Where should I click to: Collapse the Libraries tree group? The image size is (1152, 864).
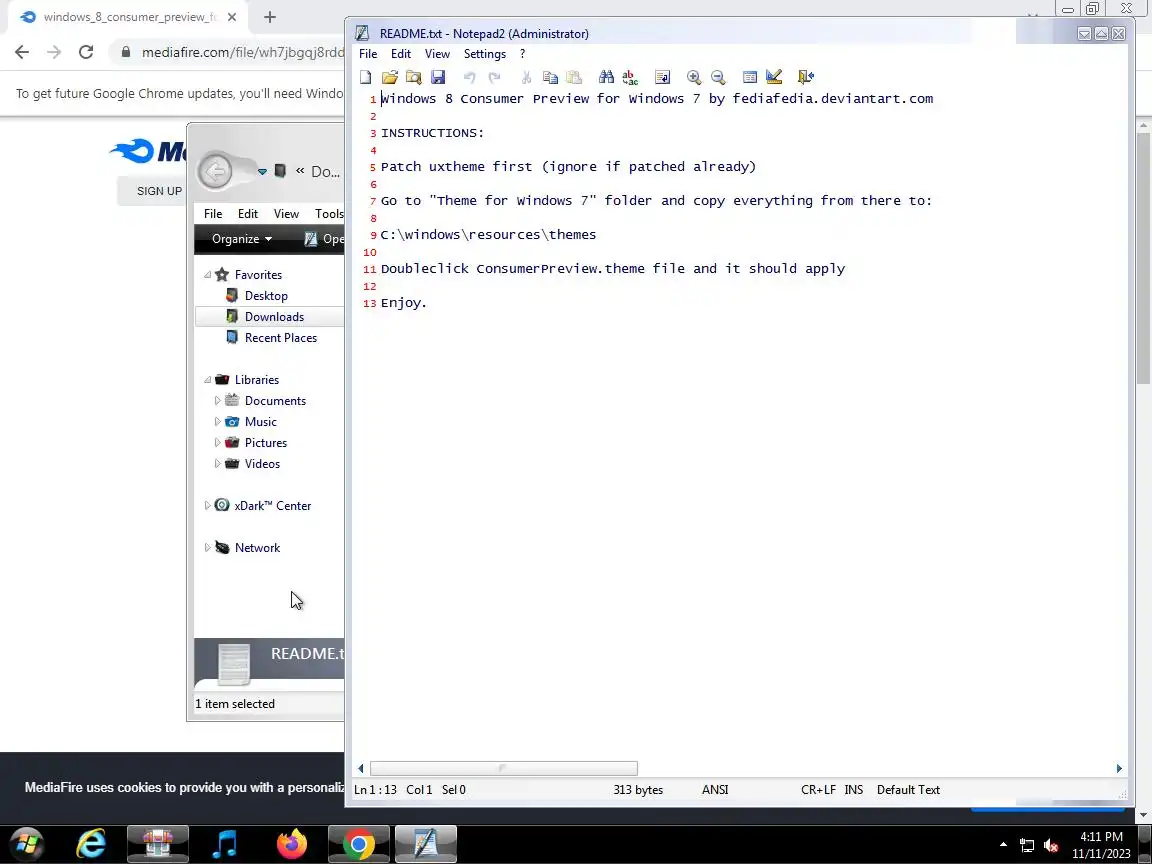pos(208,380)
